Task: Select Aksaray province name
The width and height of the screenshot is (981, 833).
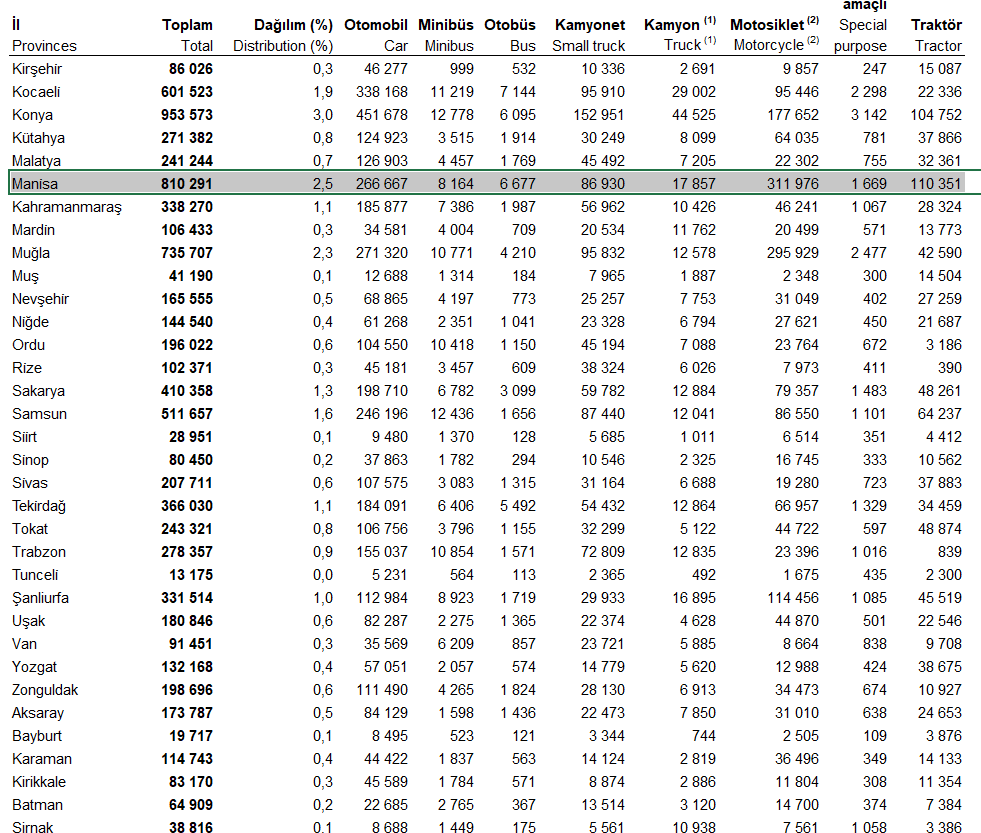Action: pyautogui.click(x=38, y=713)
